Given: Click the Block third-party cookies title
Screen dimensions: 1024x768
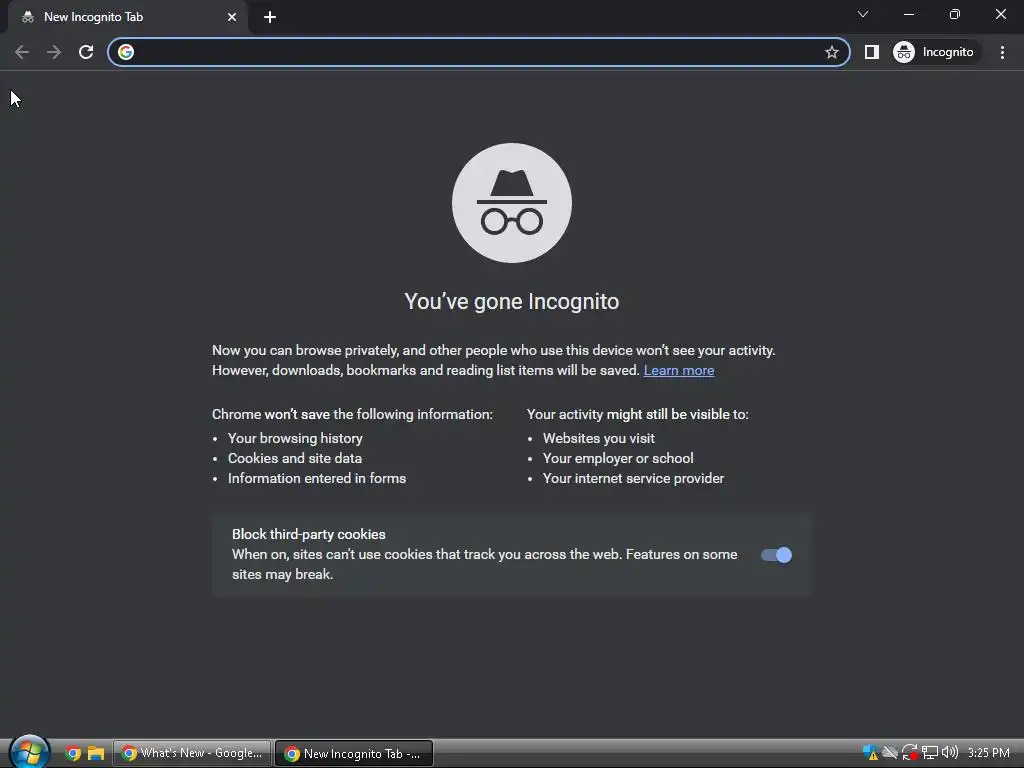Looking at the screenshot, I should (x=308, y=534).
